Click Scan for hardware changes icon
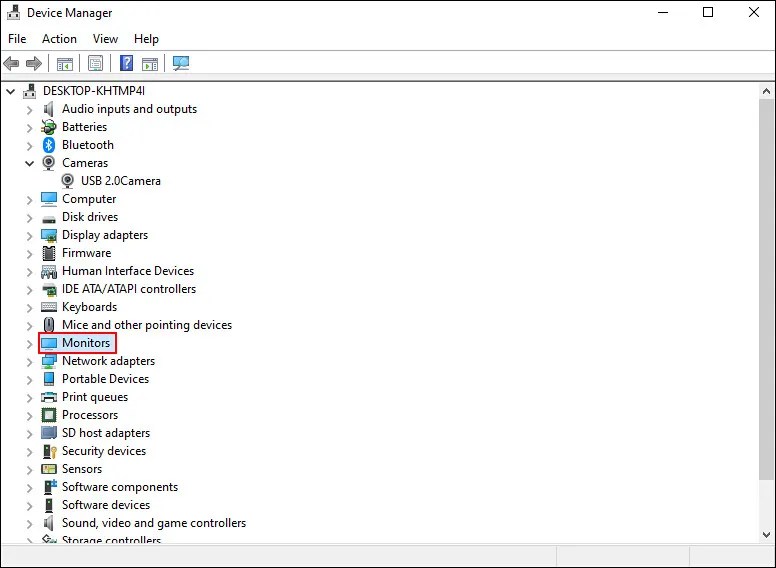The height and width of the screenshot is (568, 776). tap(181, 63)
